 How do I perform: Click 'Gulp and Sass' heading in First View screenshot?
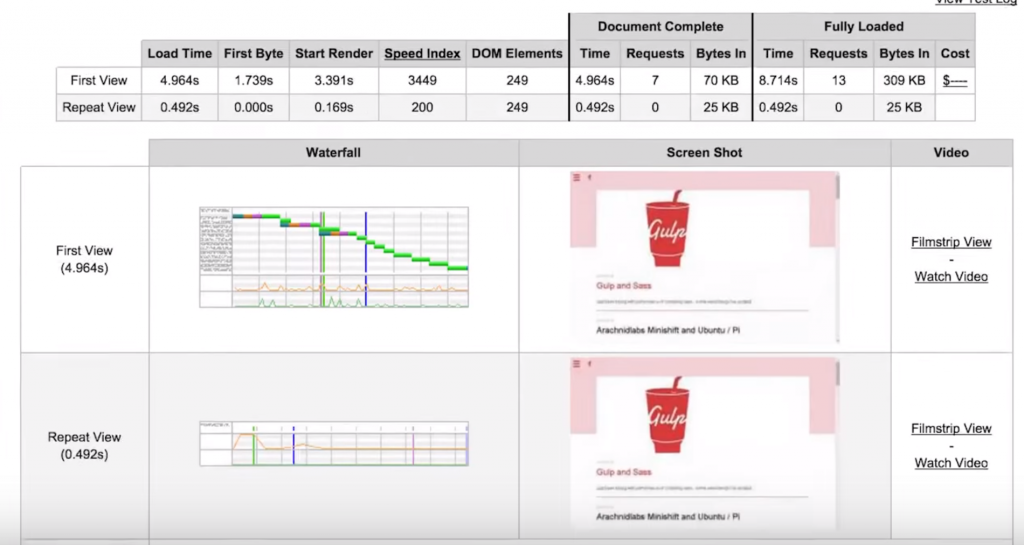pyautogui.click(x=623, y=286)
